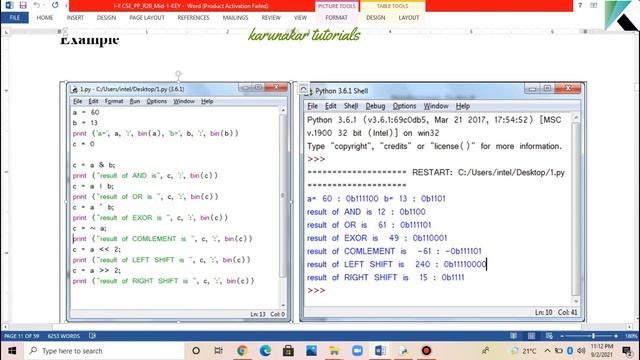Open the FILE tab
Viewport: 640px width, 360px height.
tap(15, 18)
